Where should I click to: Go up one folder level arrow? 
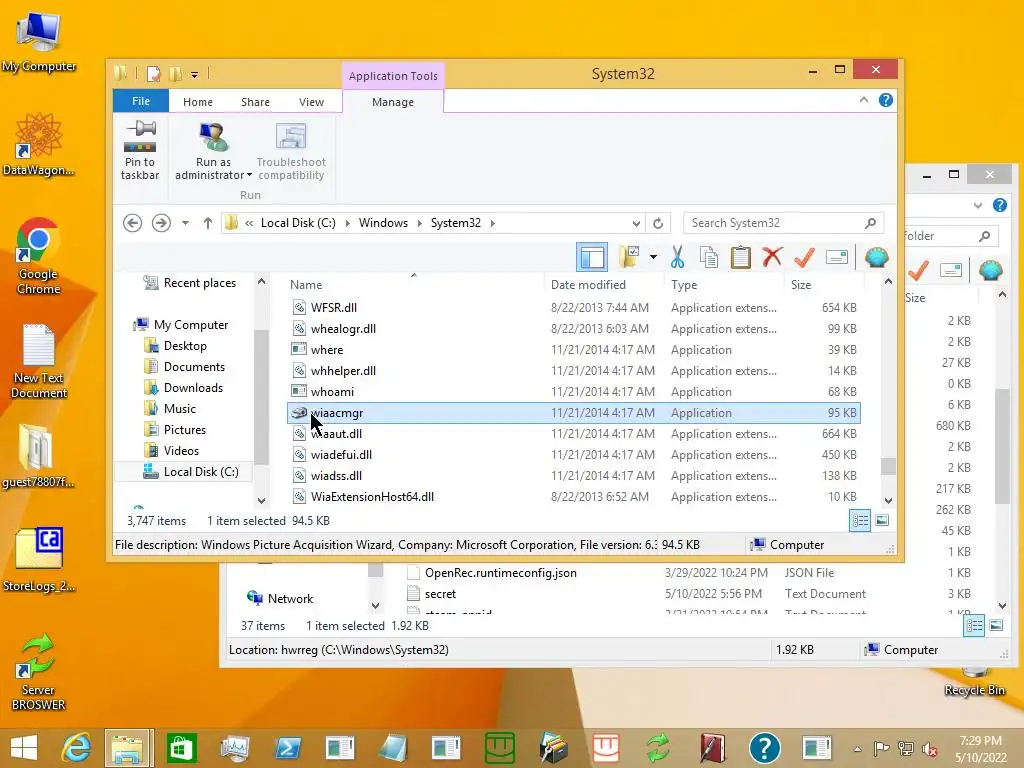208,223
